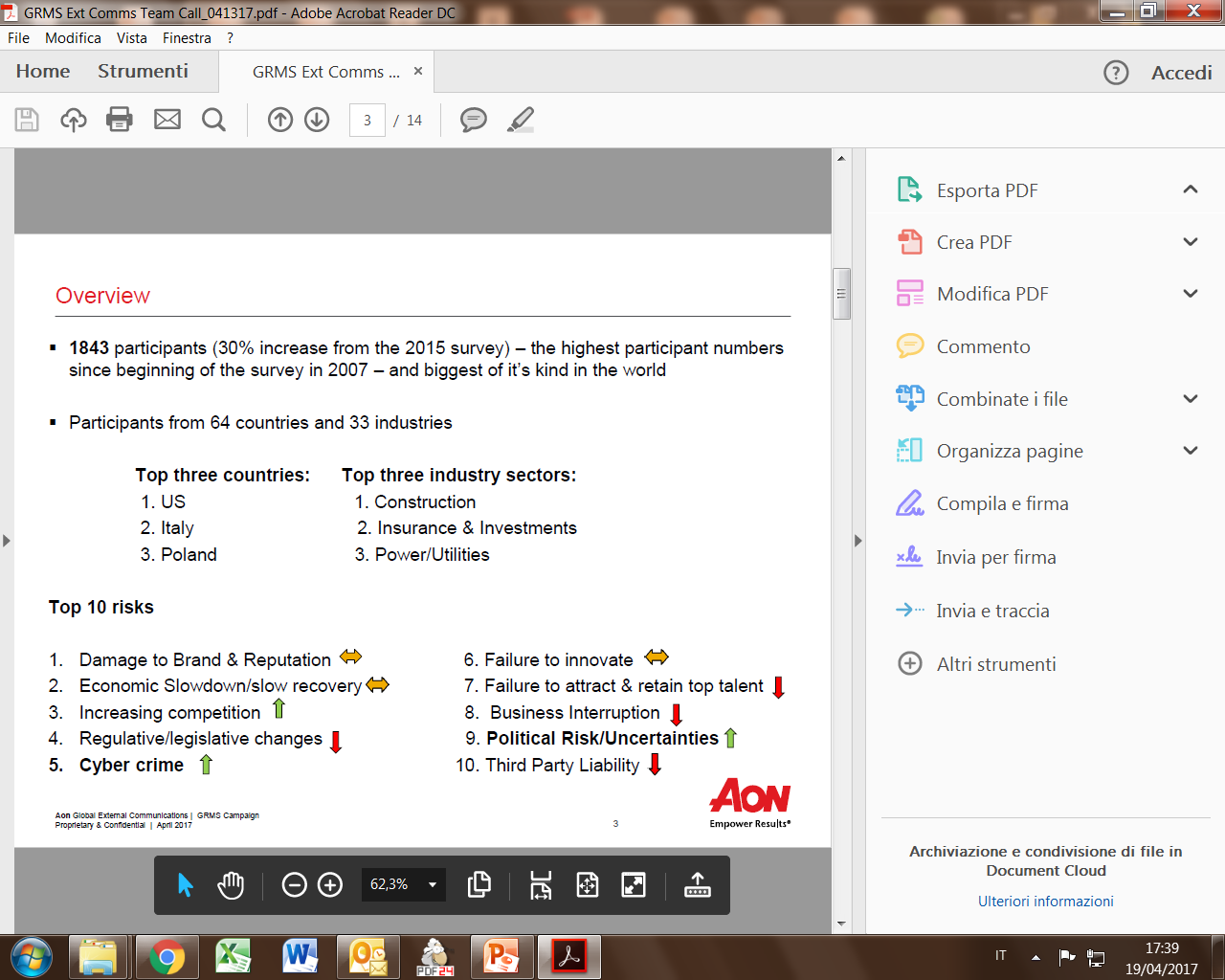Add a comment speech bubble icon
1225x980 pixels.
(x=473, y=120)
